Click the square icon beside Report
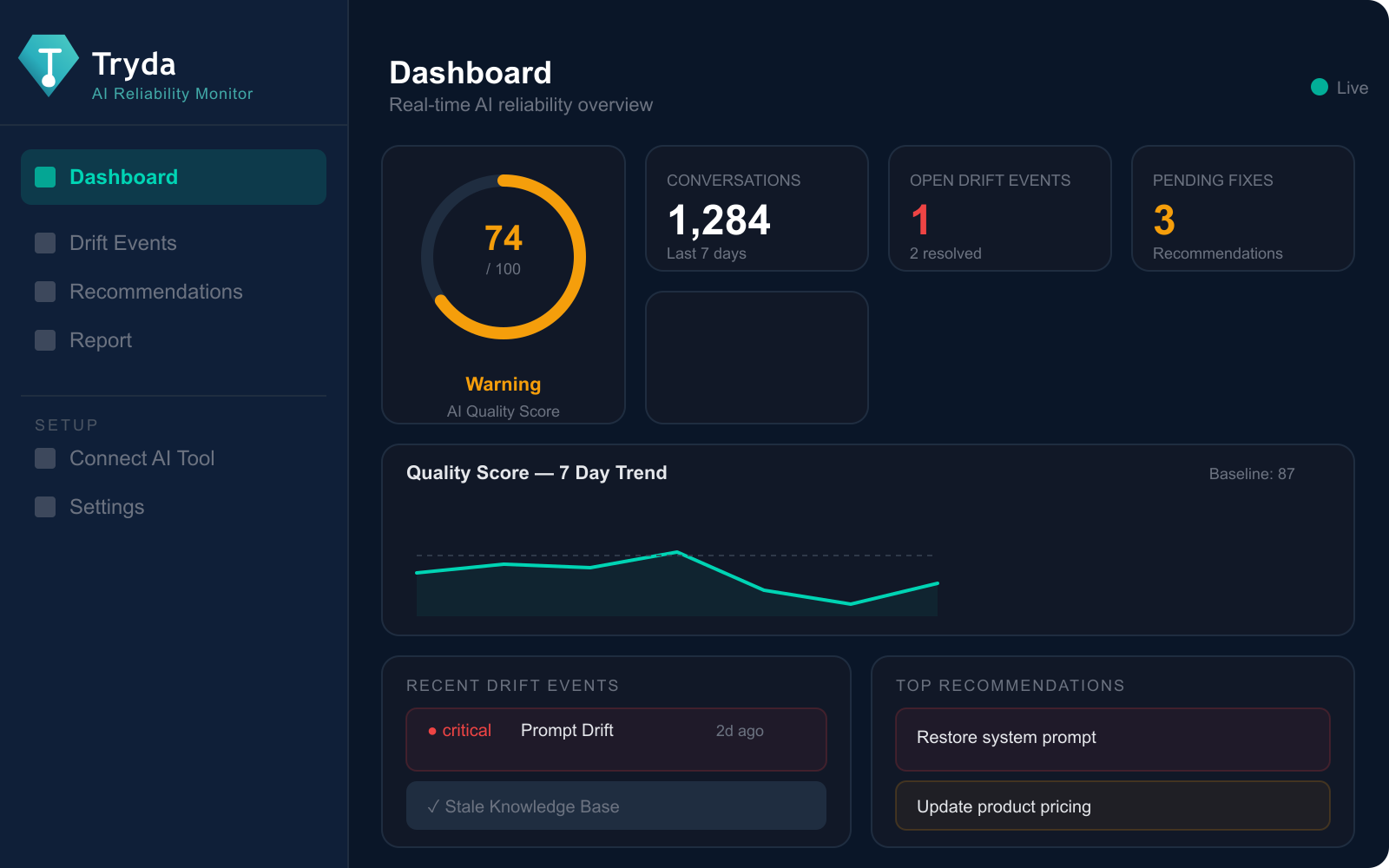 tap(45, 340)
